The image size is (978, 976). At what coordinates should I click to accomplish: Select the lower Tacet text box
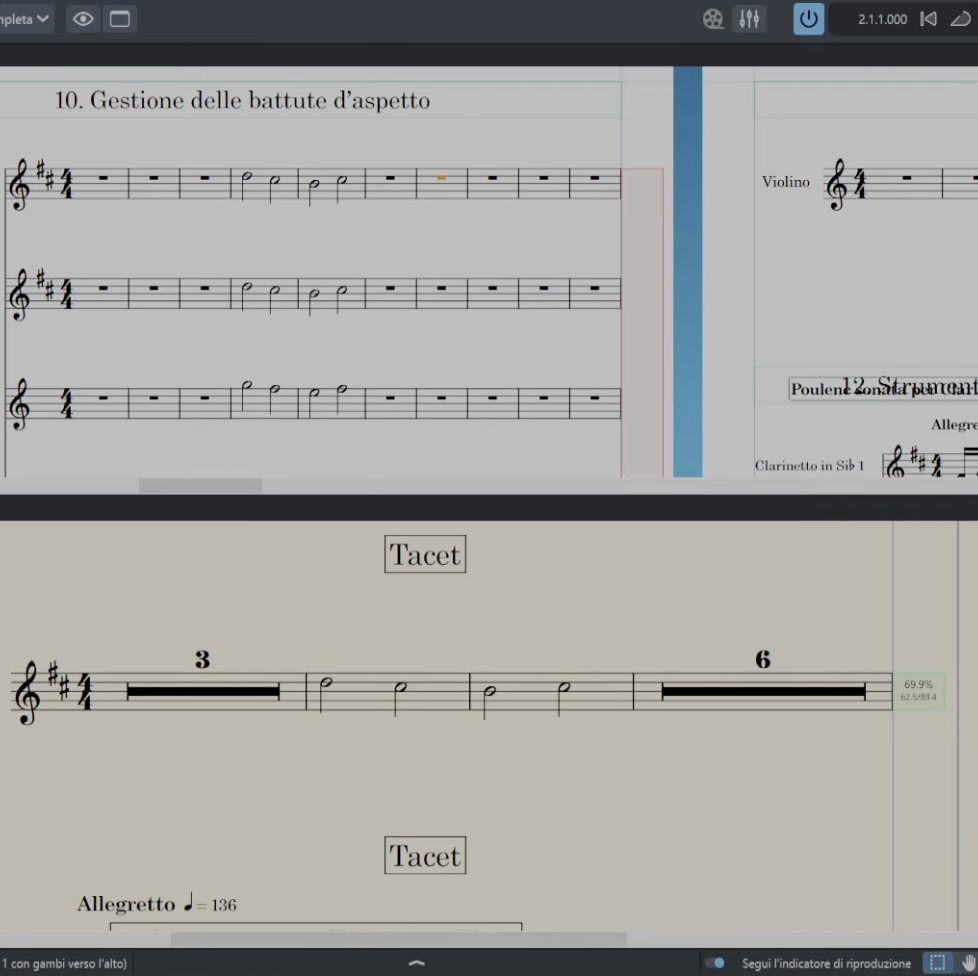[x=425, y=856]
